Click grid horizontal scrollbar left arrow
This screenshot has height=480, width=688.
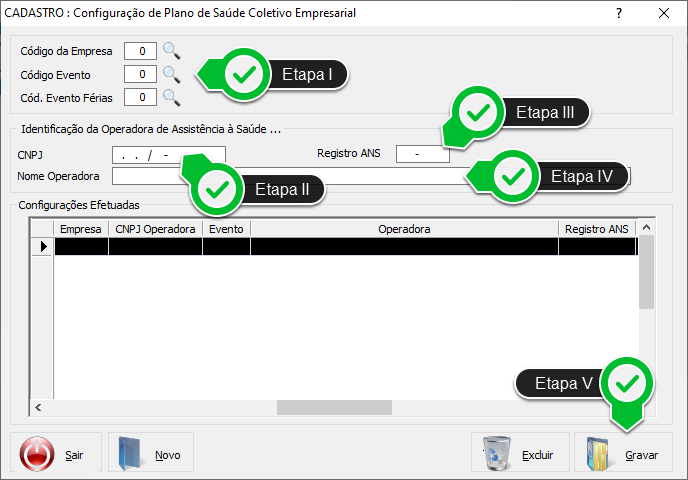(x=39, y=407)
